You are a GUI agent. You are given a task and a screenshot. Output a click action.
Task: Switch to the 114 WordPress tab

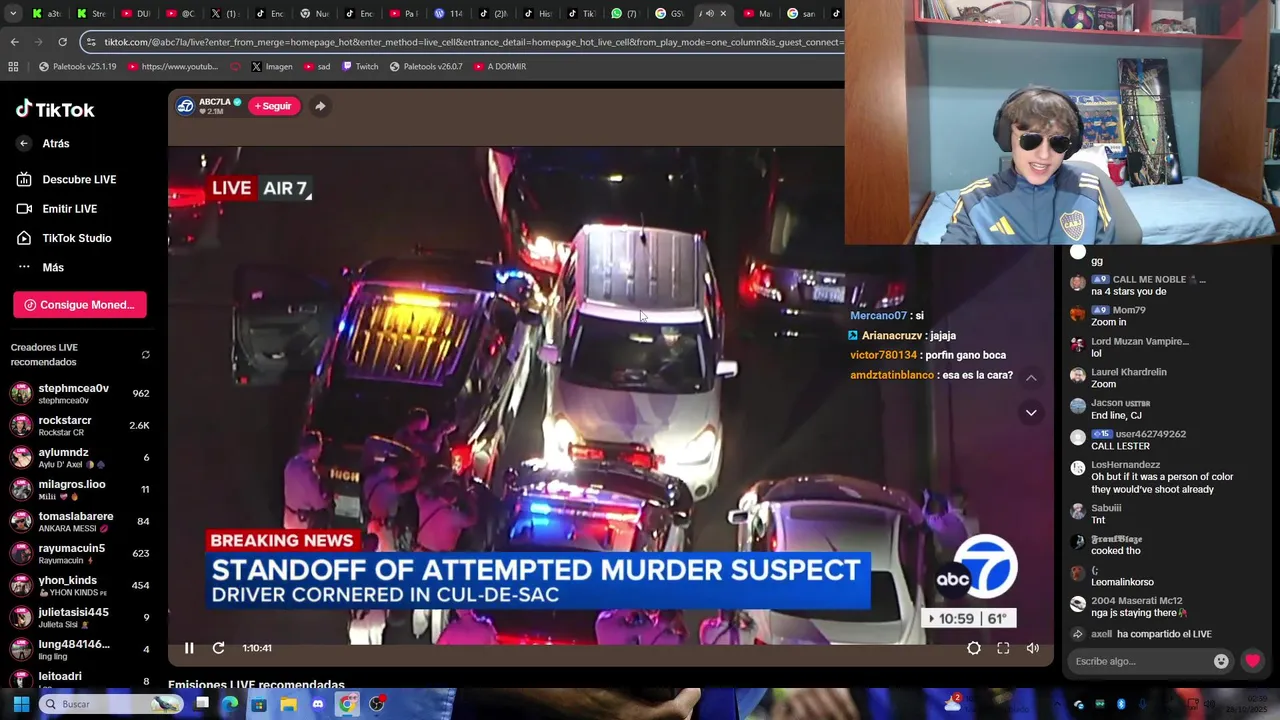[x=447, y=14]
